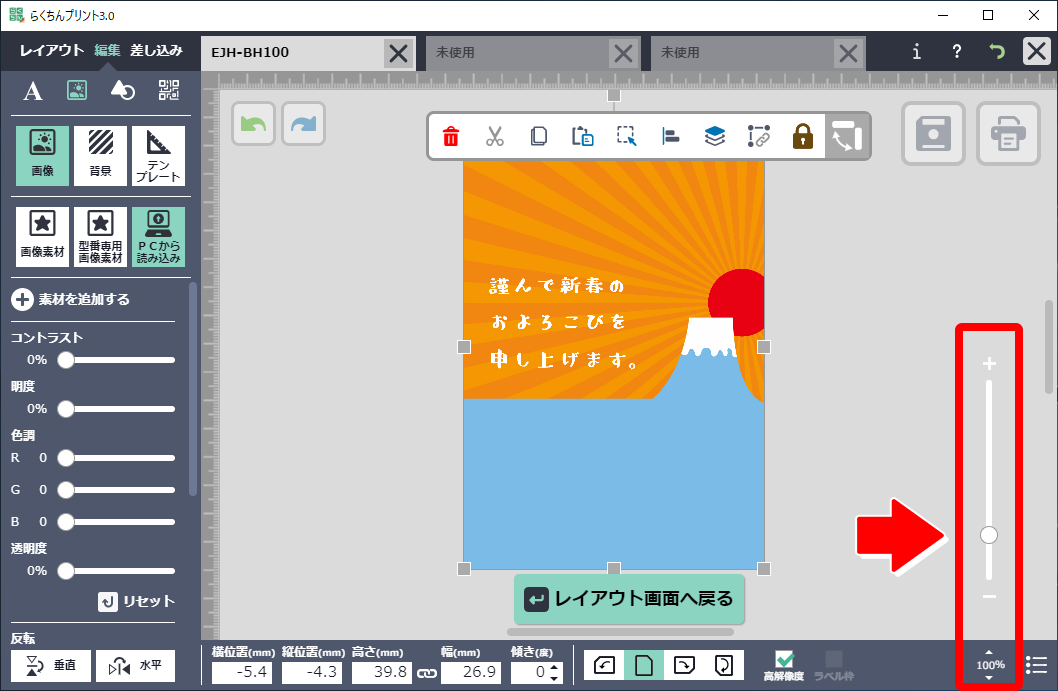1058x691 pixels.
Task: Click the 透明度 transparency slider handle
Action: [65, 571]
